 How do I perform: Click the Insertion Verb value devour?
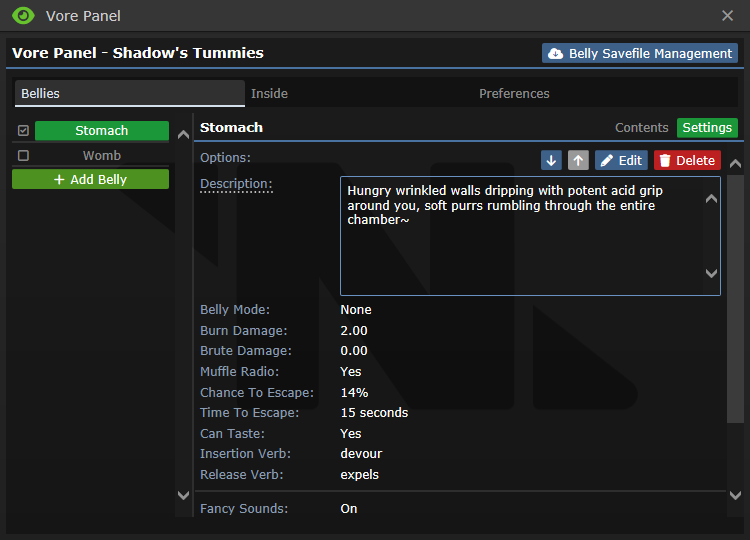click(x=361, y=454)
